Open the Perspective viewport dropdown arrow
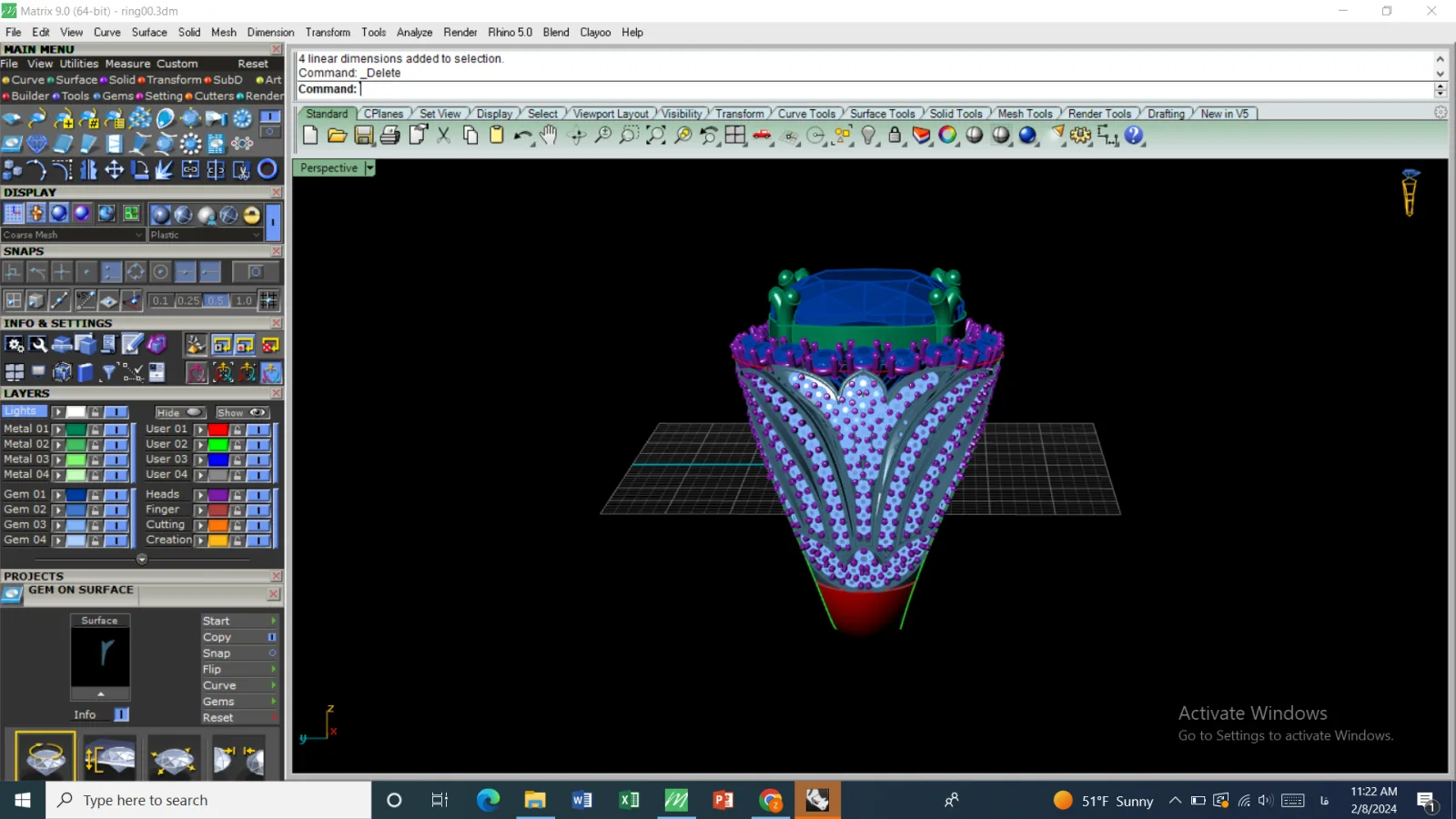The width and height of the screenshot is (1456, 819). (x=369, y=168)
